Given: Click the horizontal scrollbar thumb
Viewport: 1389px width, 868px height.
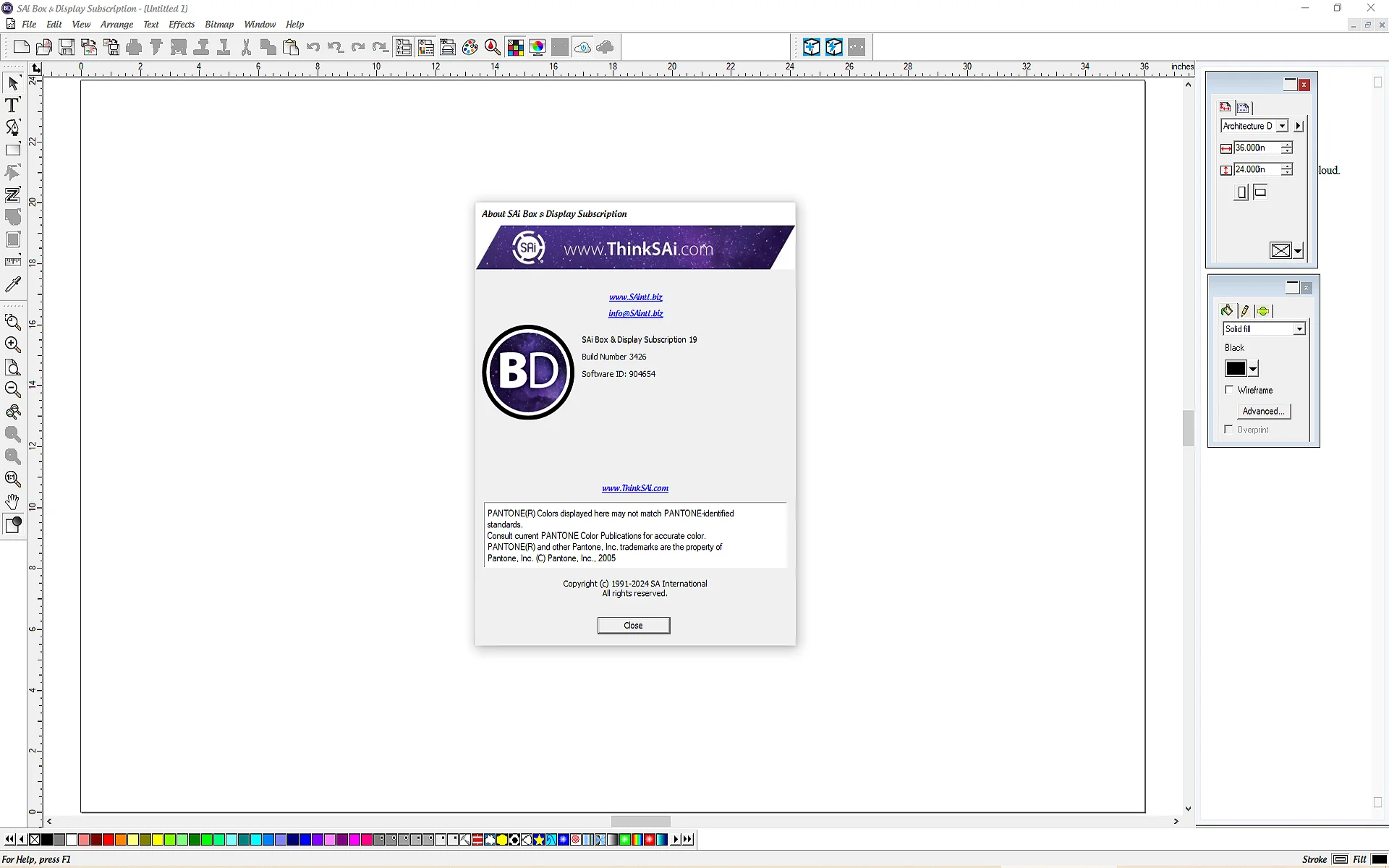Looking at the screenshot, I should click(641, 822).
